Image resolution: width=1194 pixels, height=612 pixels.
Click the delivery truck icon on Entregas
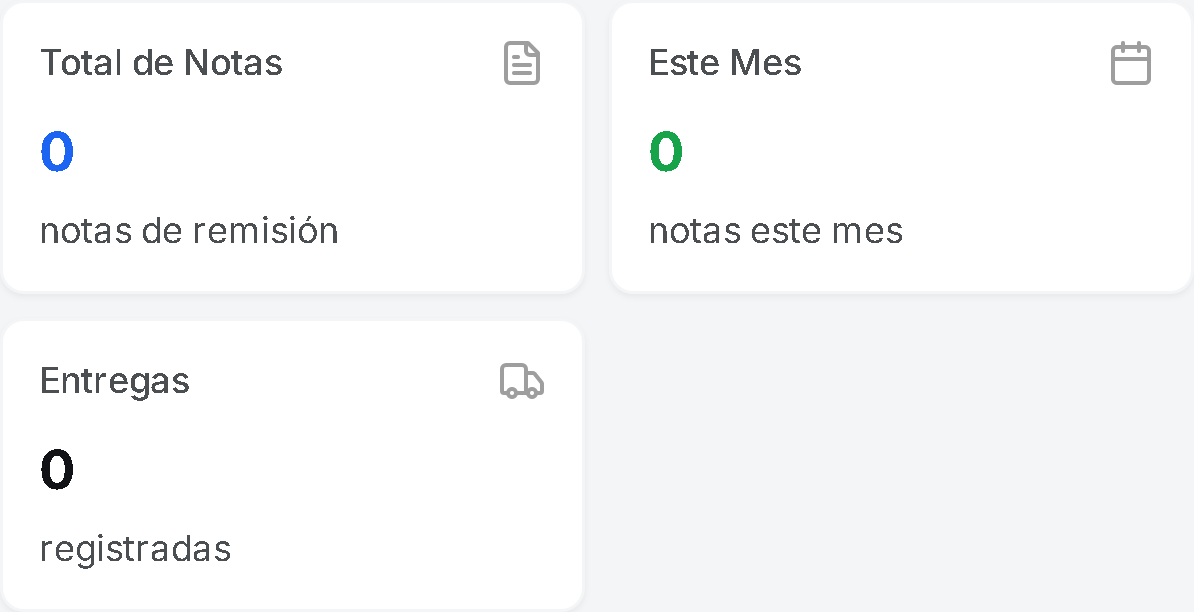521,381
